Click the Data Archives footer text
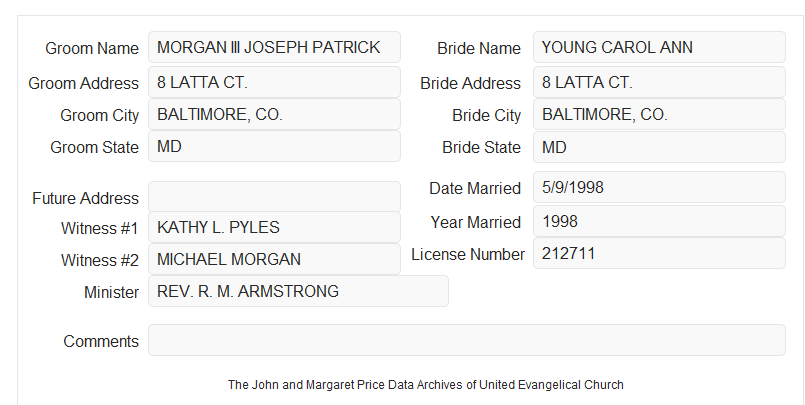The image size is (805, 405). (426, 385)
